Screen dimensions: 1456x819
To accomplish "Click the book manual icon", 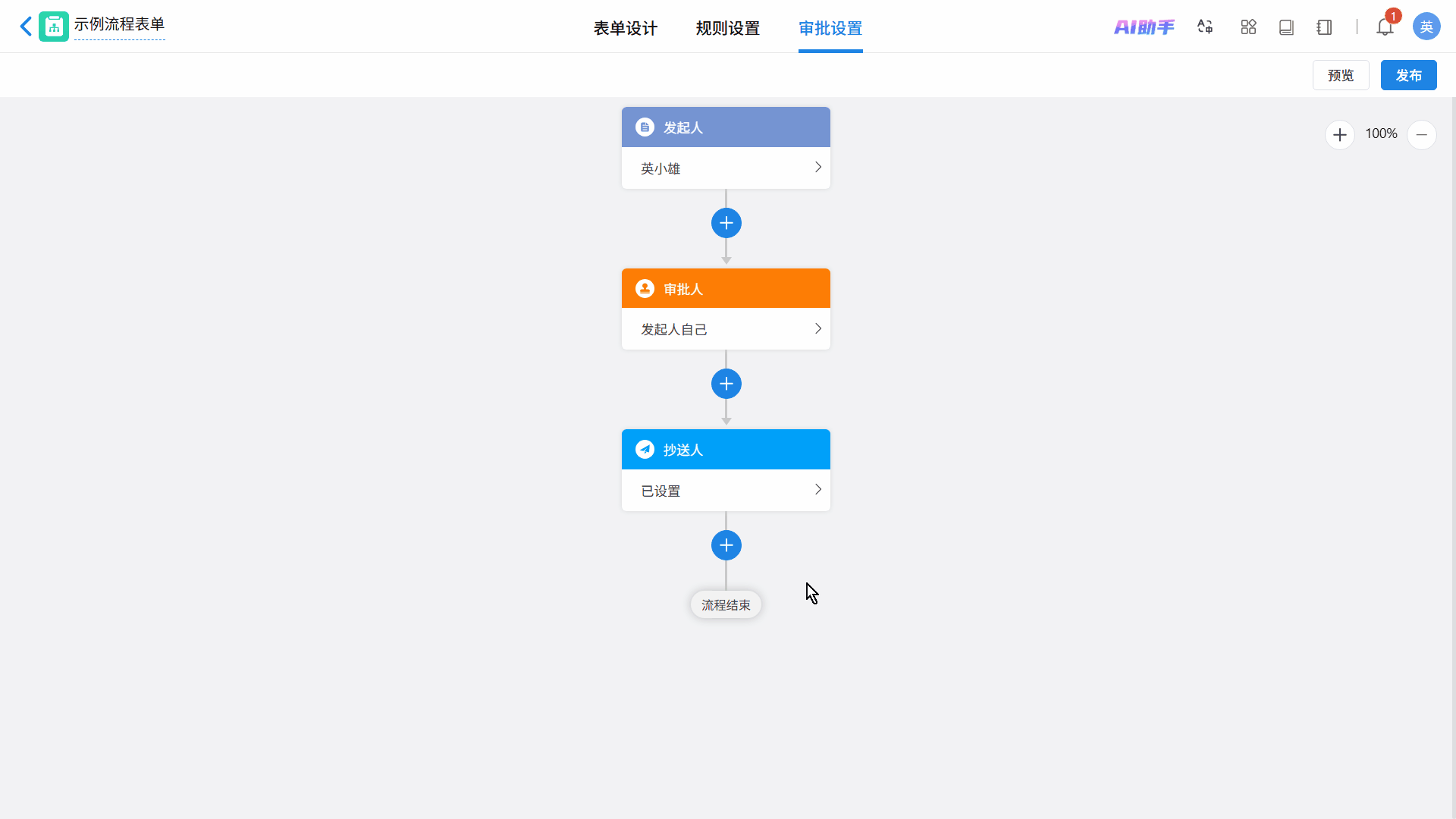I will (1286, 27).
